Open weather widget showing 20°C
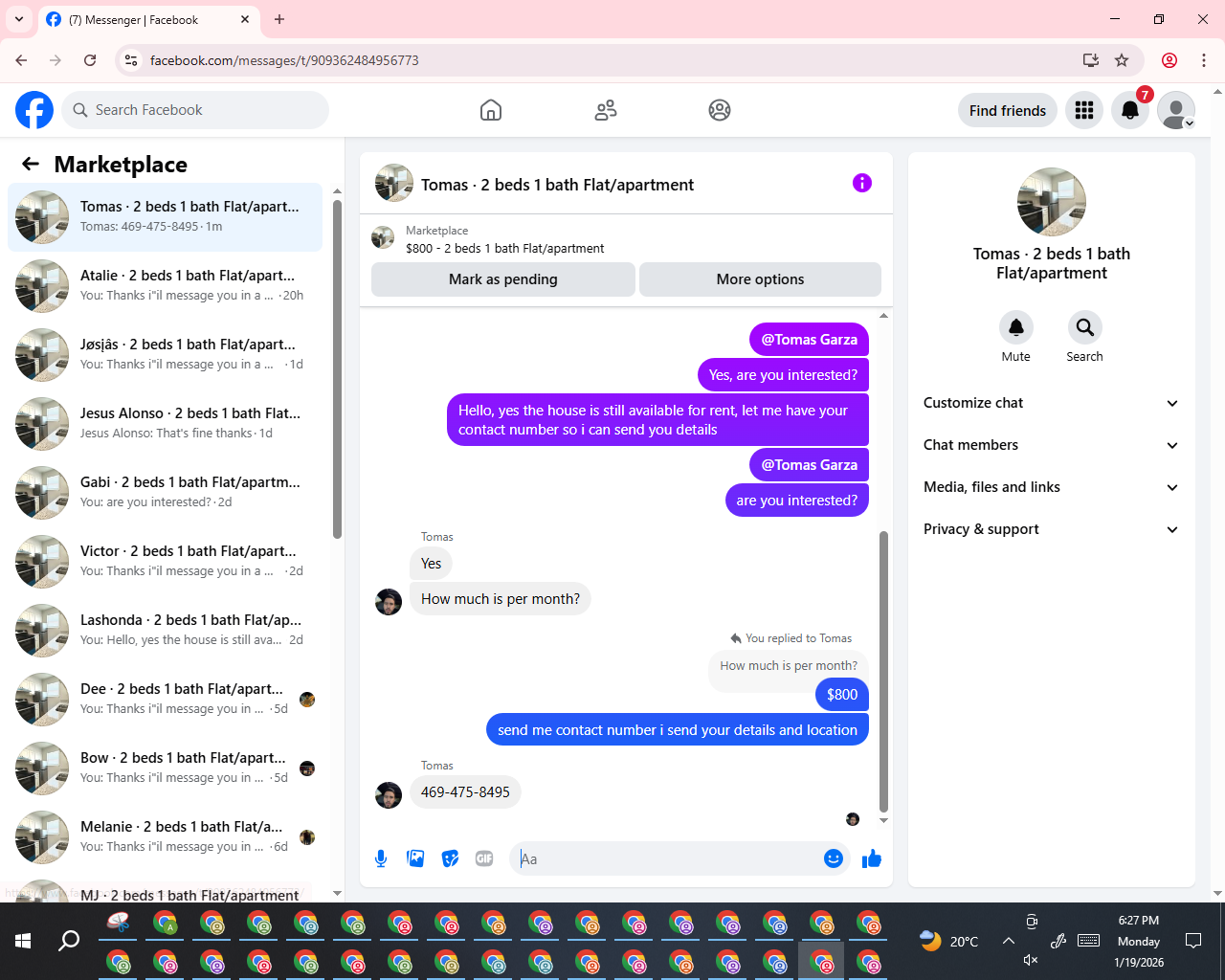The width and height of the screenshot is (1225, 980). click(947, 941)
